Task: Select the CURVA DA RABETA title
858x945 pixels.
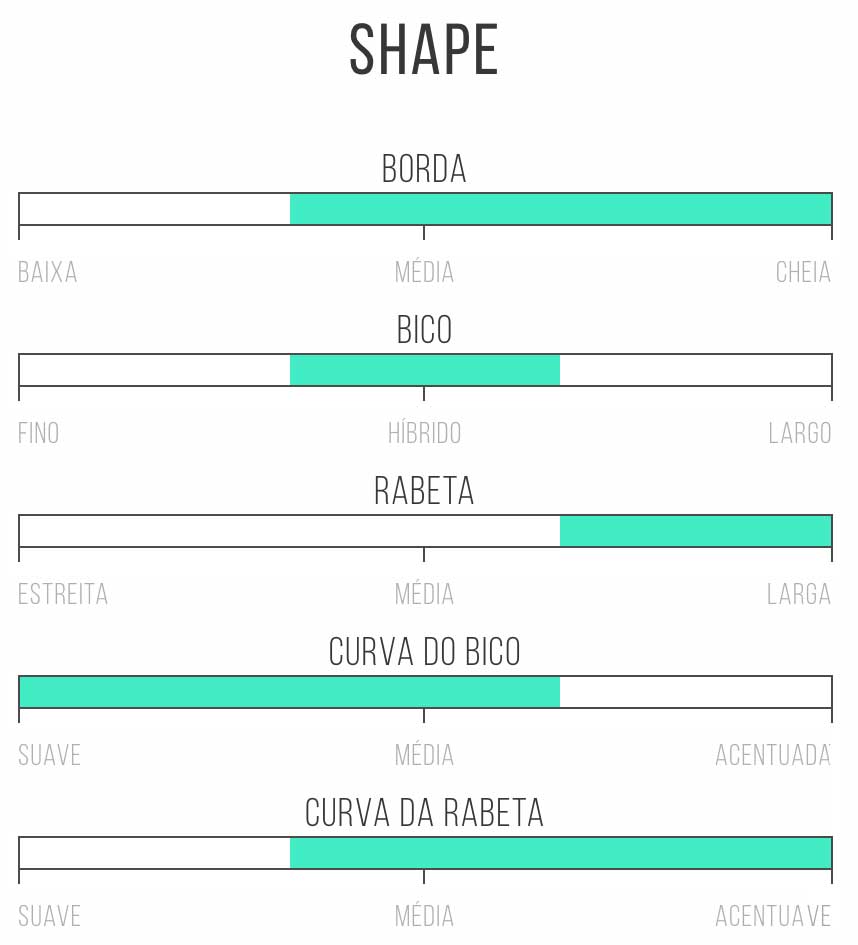Action: click(x=424, y=812)
